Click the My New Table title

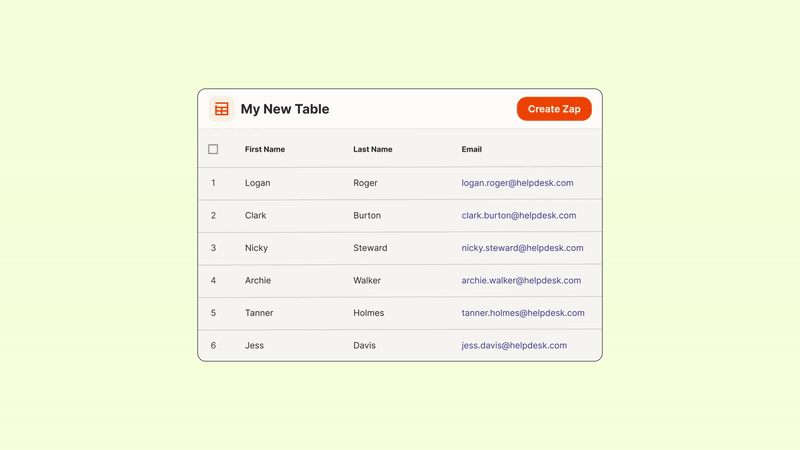284,109
